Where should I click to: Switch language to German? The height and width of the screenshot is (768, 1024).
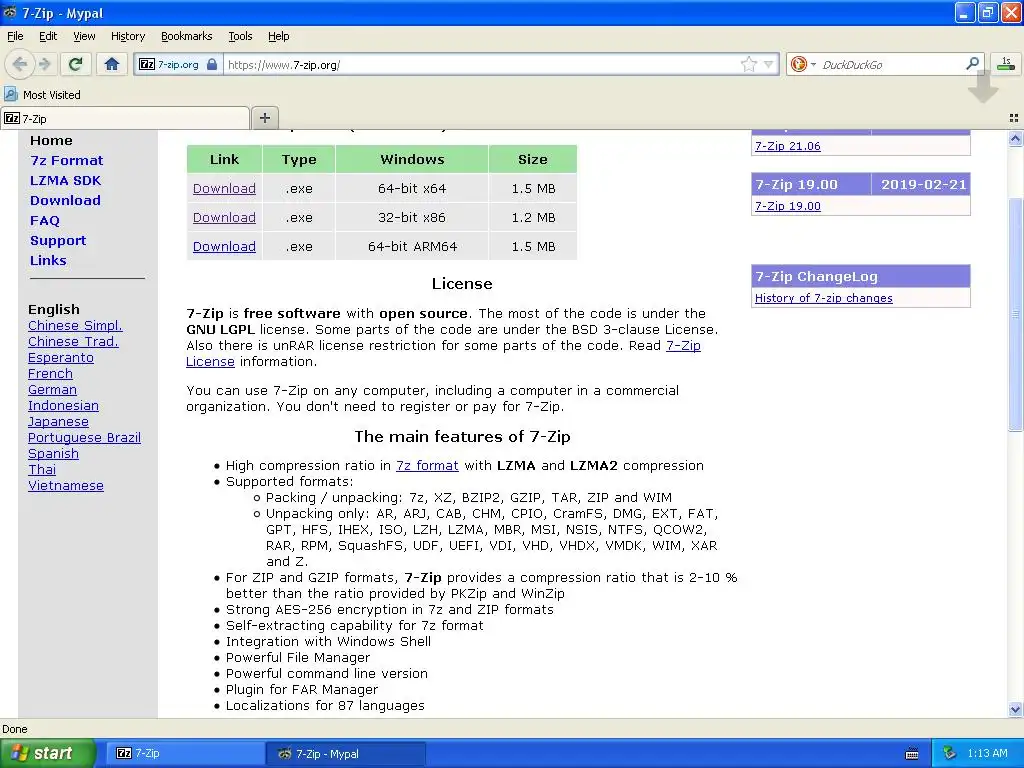tap(52, 390)
